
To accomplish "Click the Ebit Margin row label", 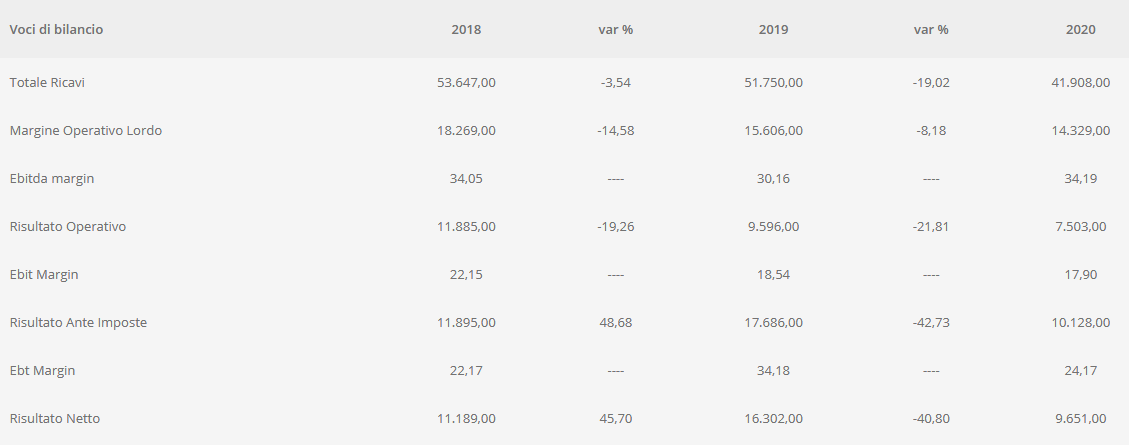I will pyautogui.click(x=44, y=274).
